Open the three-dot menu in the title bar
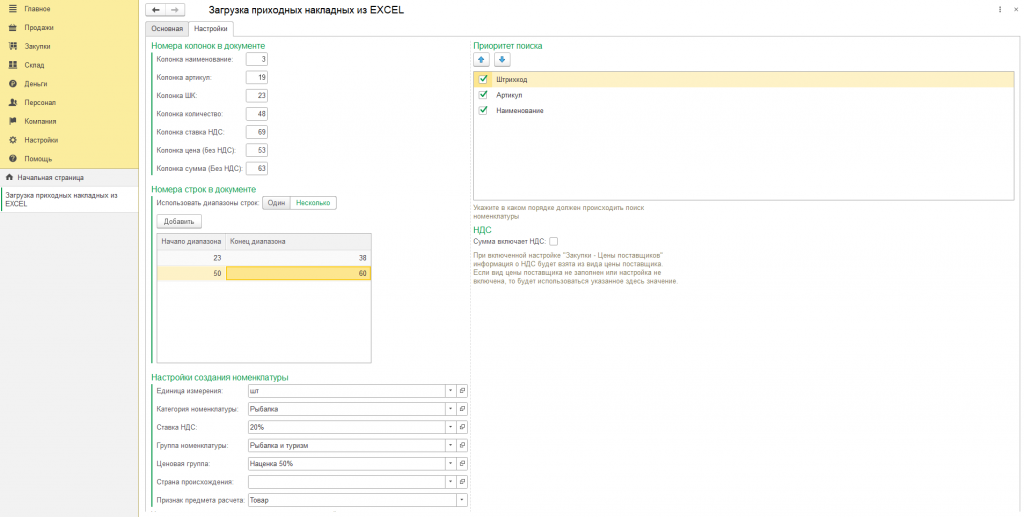The image size is (1024, 517). tap(1000, 9)
